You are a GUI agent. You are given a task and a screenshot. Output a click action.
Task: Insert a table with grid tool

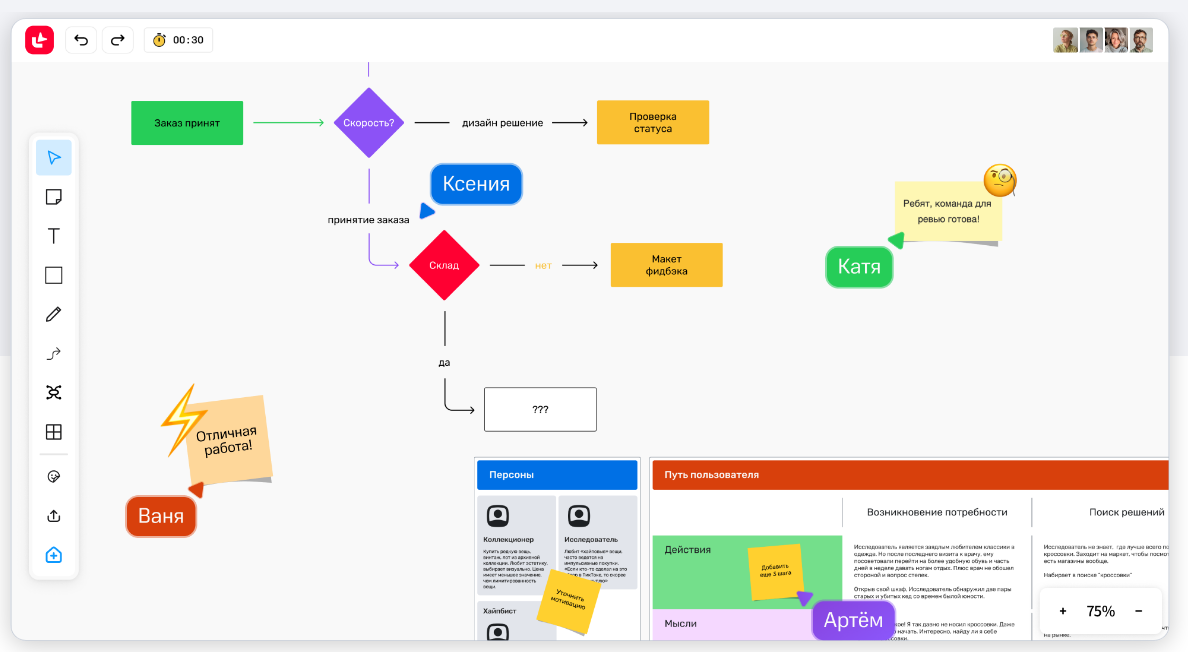(54, 432)
